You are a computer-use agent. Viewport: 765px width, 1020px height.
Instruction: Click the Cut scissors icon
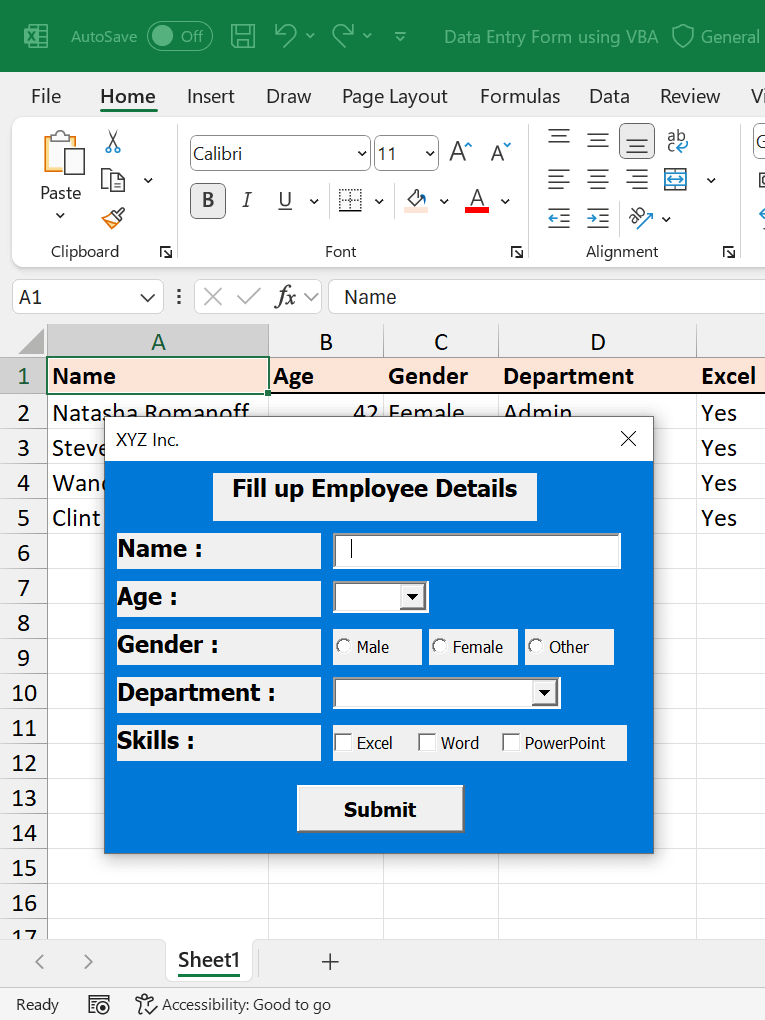[113, 142]
